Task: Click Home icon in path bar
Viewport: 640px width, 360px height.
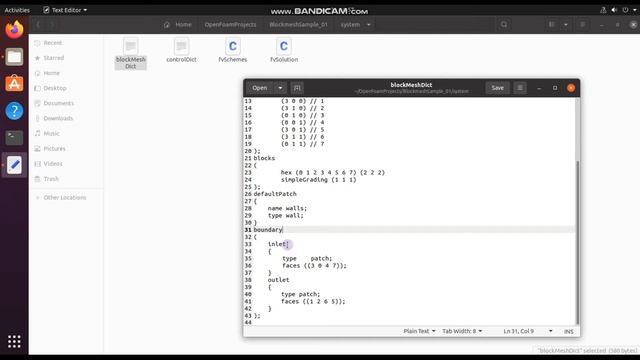Action: 167,24
